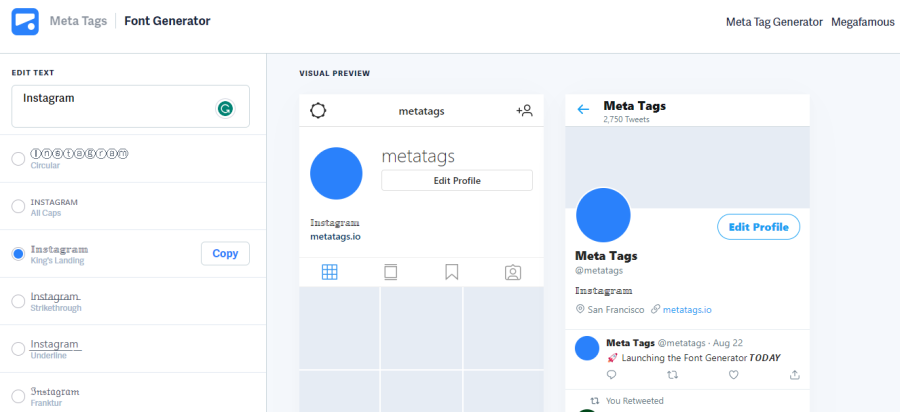Click the retweet icon under the tweet
The height and width of the screenshot is (412, 900).
(x=673, y=375)
